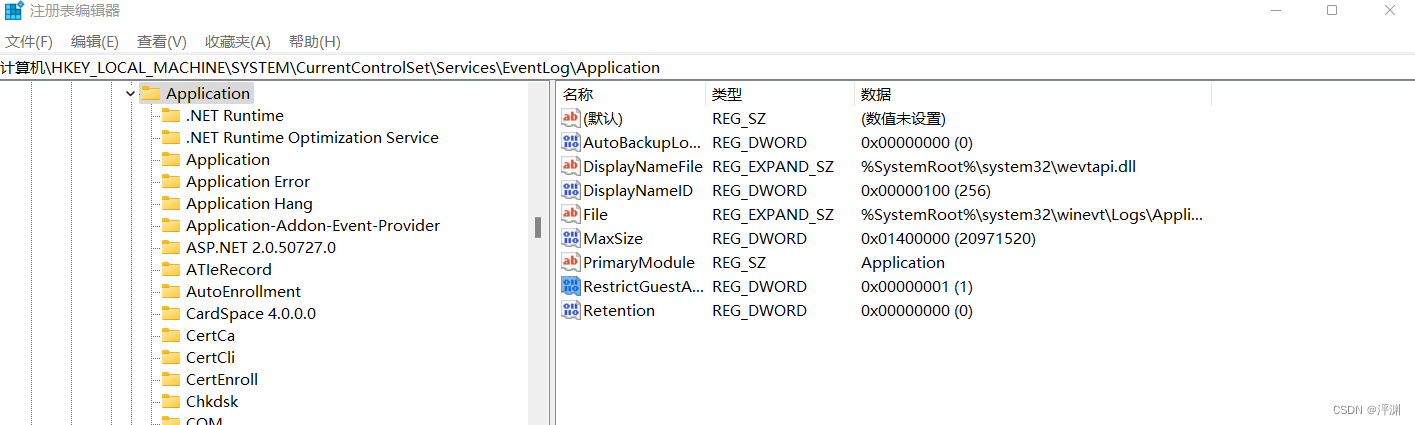Select the Application-Addon-Event-Provider key
Viewport: 1415px width, 425px height.
coord(312,226)
